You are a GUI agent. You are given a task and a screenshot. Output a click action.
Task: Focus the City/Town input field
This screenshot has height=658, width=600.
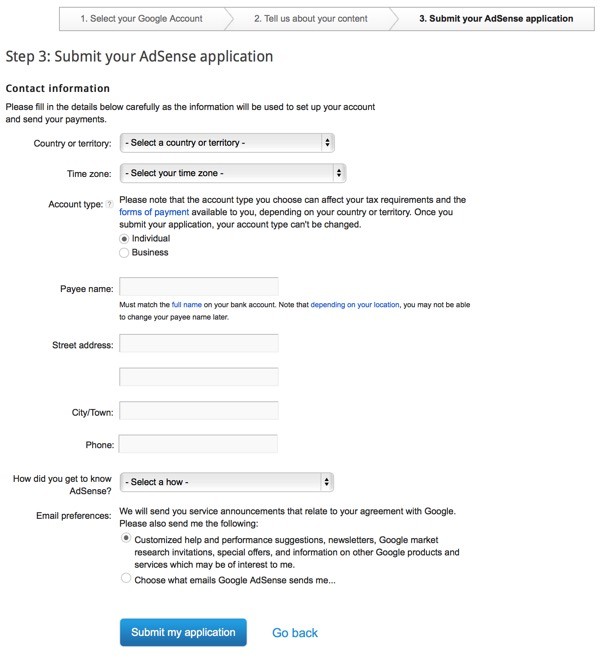point(199,410)
